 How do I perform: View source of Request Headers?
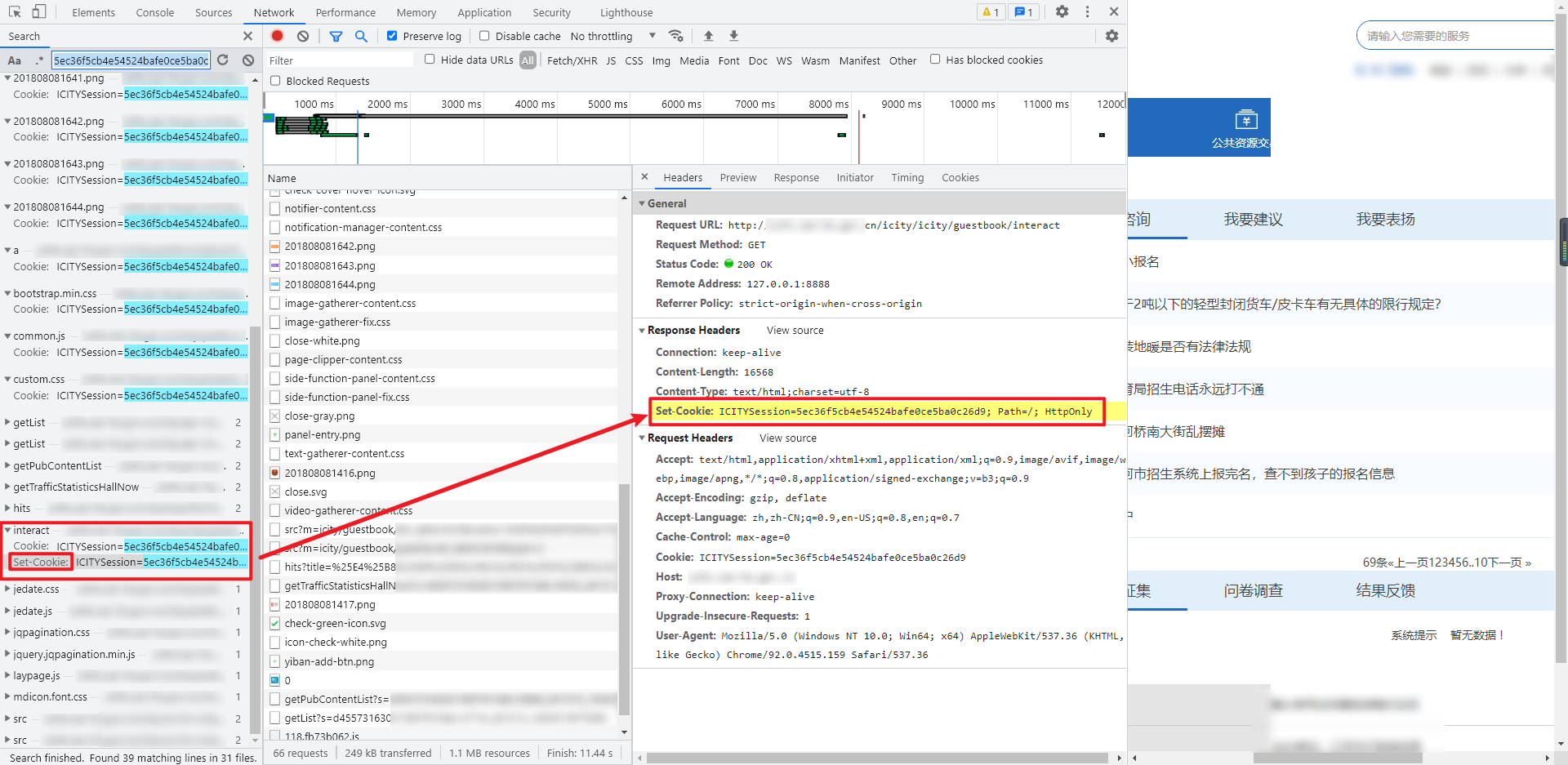788,438
